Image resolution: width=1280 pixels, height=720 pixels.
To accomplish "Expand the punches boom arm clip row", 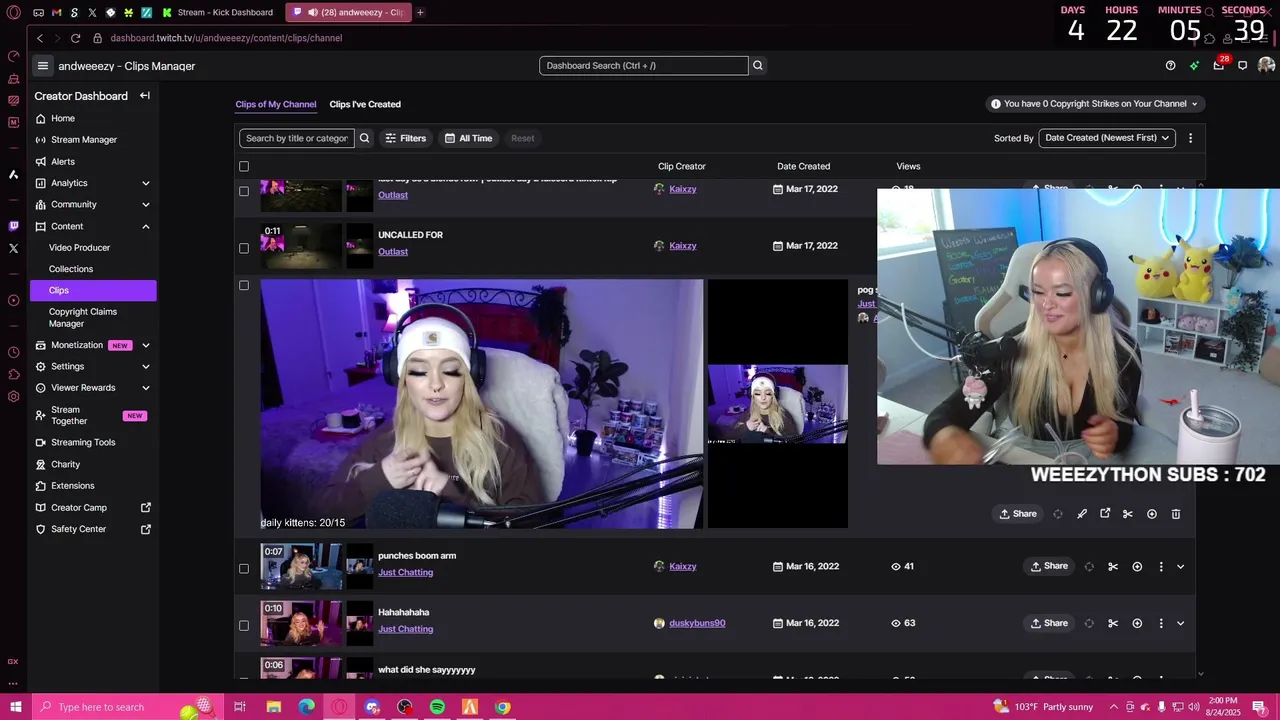I will tap(1181, 567).
